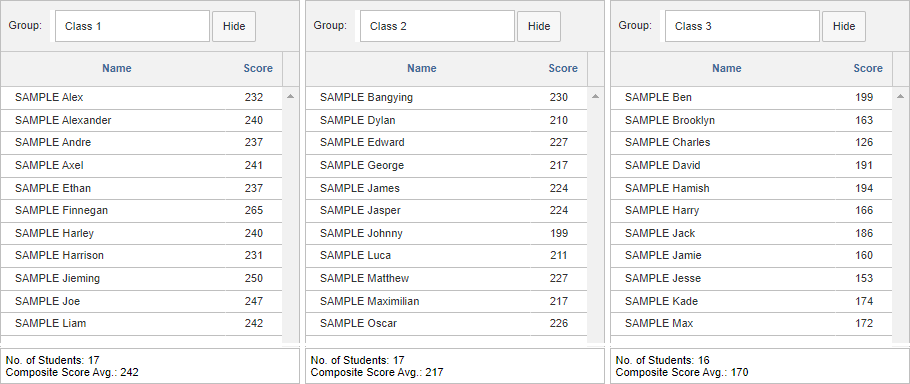Hide the Class 1 group panel
The height and width of the screenshot is (384, 910).
[234, 26]
